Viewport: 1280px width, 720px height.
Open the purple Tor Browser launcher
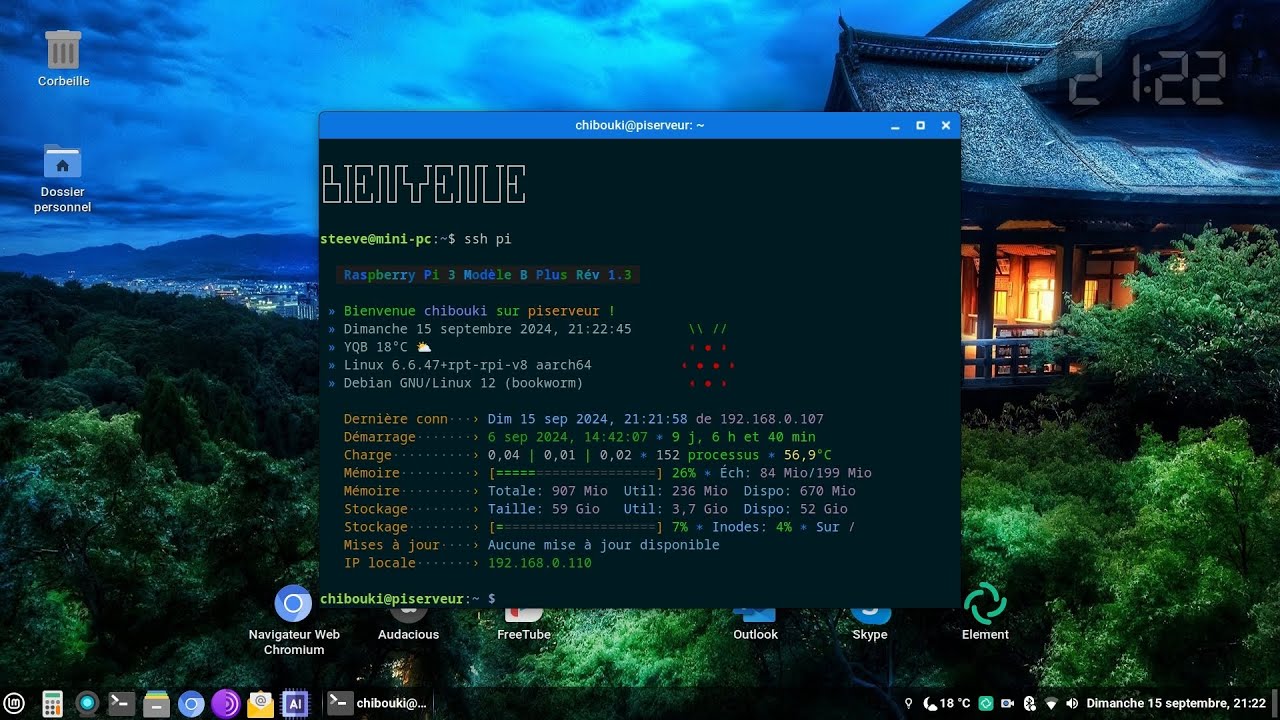[x=225, y=704]
